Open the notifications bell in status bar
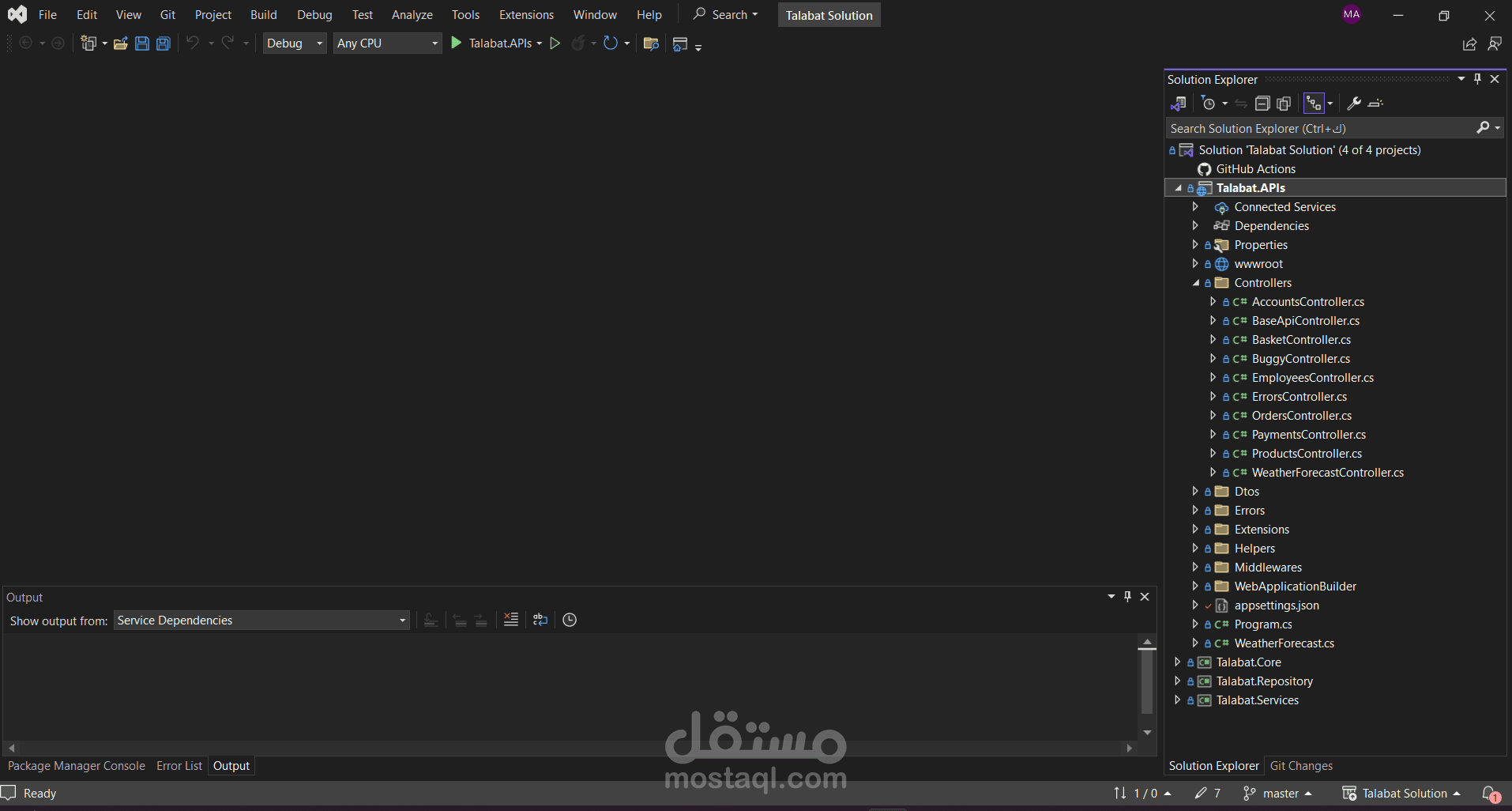Viewport: 1512px width, 811px height. 1490,794
